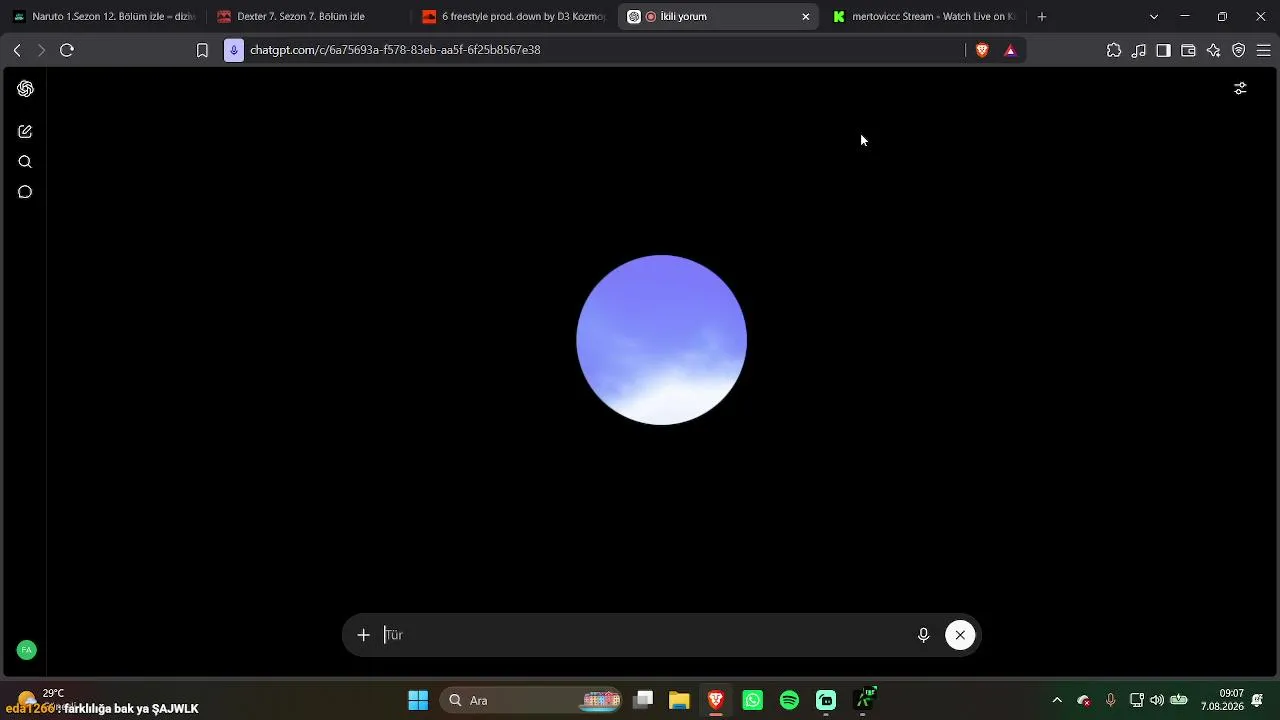Mute the microphone in voice mode
The width and height of the screenshot is (1280, 720).
click(x=924, y=635)
